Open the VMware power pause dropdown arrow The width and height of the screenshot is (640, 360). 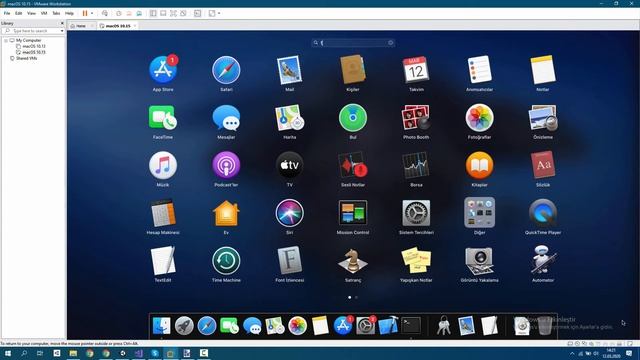tap(92, 13)
